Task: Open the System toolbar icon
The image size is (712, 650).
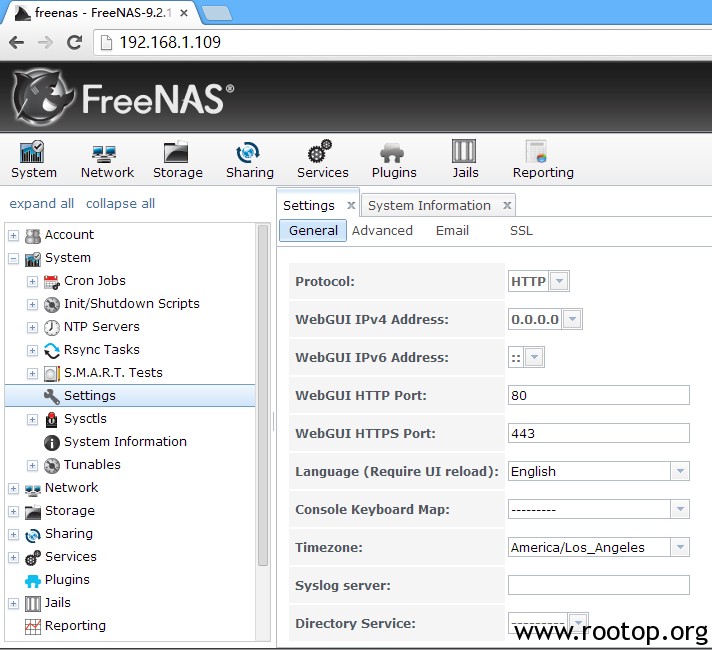Action: tap(33, 159)
